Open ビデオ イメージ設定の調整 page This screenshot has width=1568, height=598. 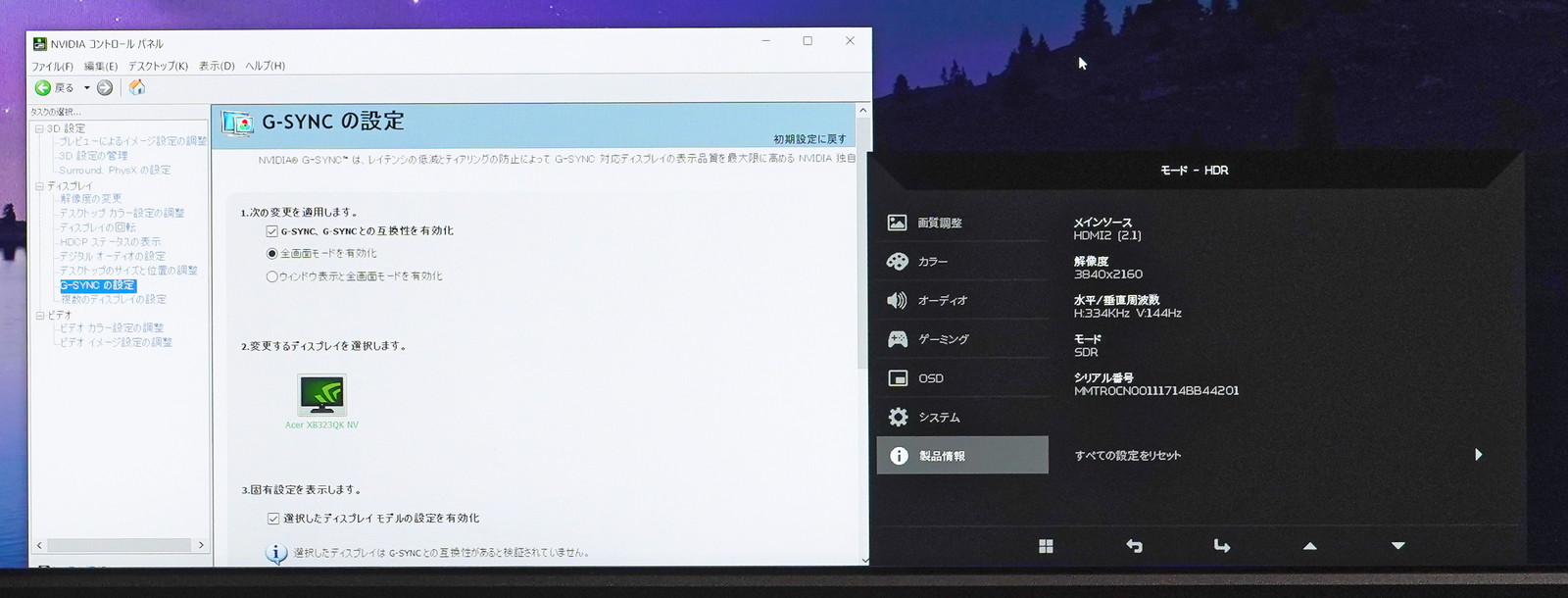coord(116,343)
